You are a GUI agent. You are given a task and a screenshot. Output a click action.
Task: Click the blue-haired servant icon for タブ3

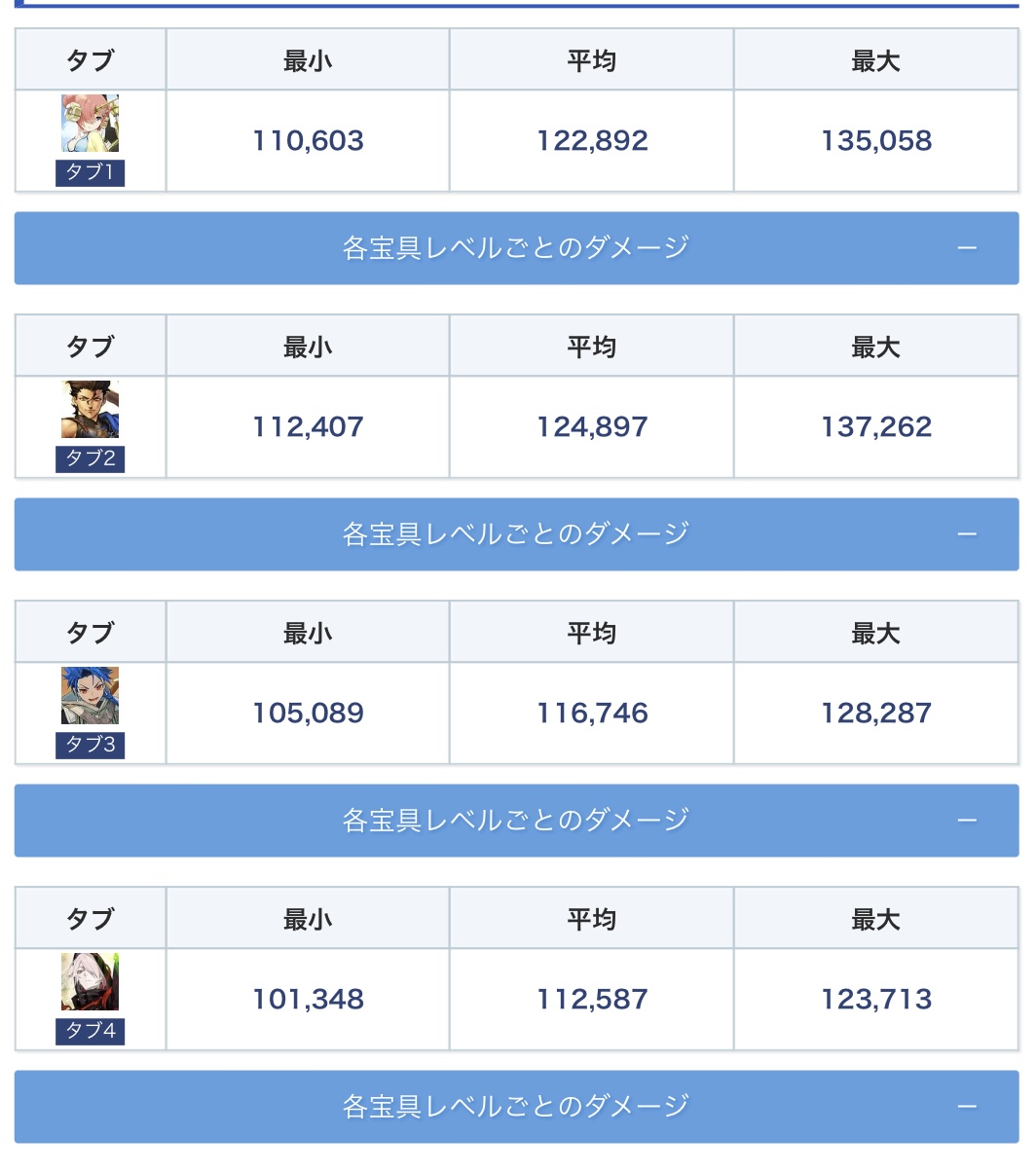pyautogui.click(x=90, y=696)
